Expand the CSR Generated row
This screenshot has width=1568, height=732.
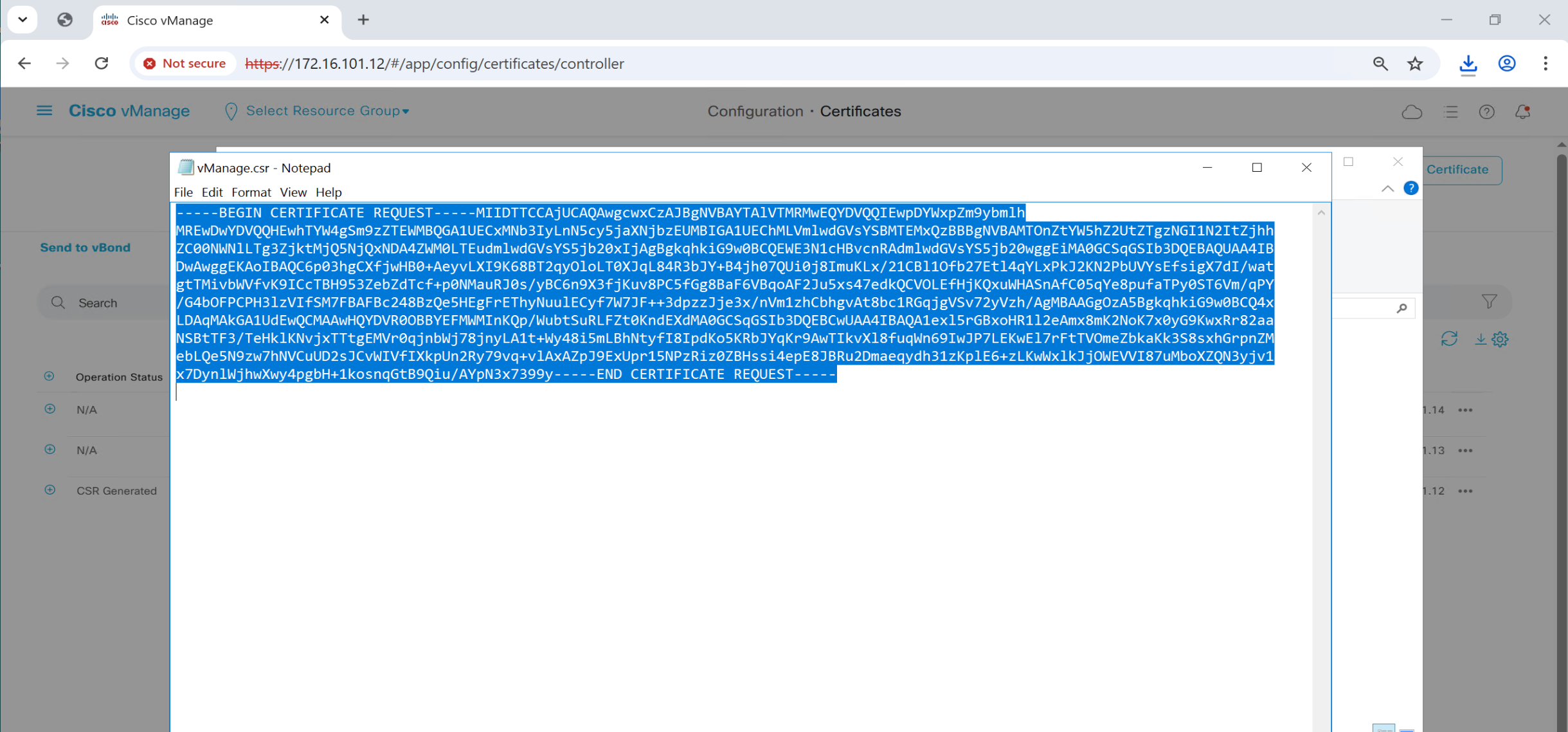(50, 490)
